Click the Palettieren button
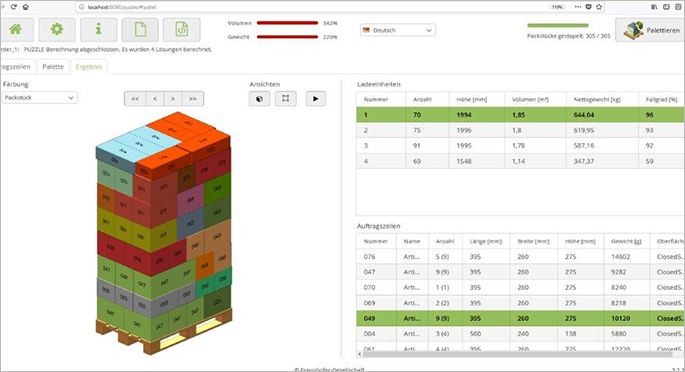Screen dimensions: 685x372 tap(650, 30)
